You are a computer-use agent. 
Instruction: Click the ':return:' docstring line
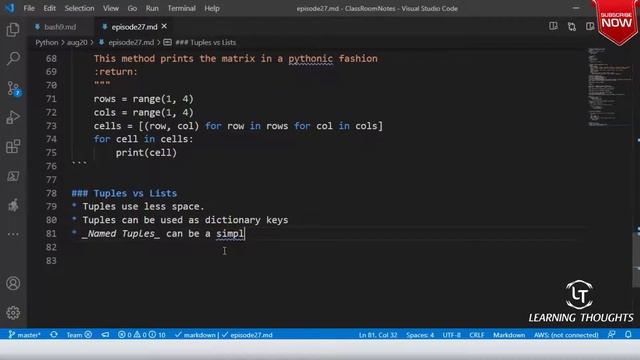(116, 72)
